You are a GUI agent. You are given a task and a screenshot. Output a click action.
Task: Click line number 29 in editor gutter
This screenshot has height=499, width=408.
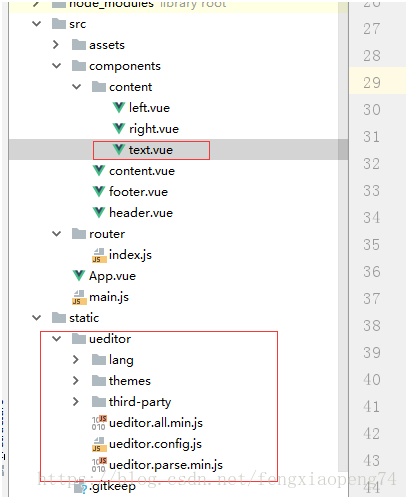pyautogui.click(x=372, y=83)
